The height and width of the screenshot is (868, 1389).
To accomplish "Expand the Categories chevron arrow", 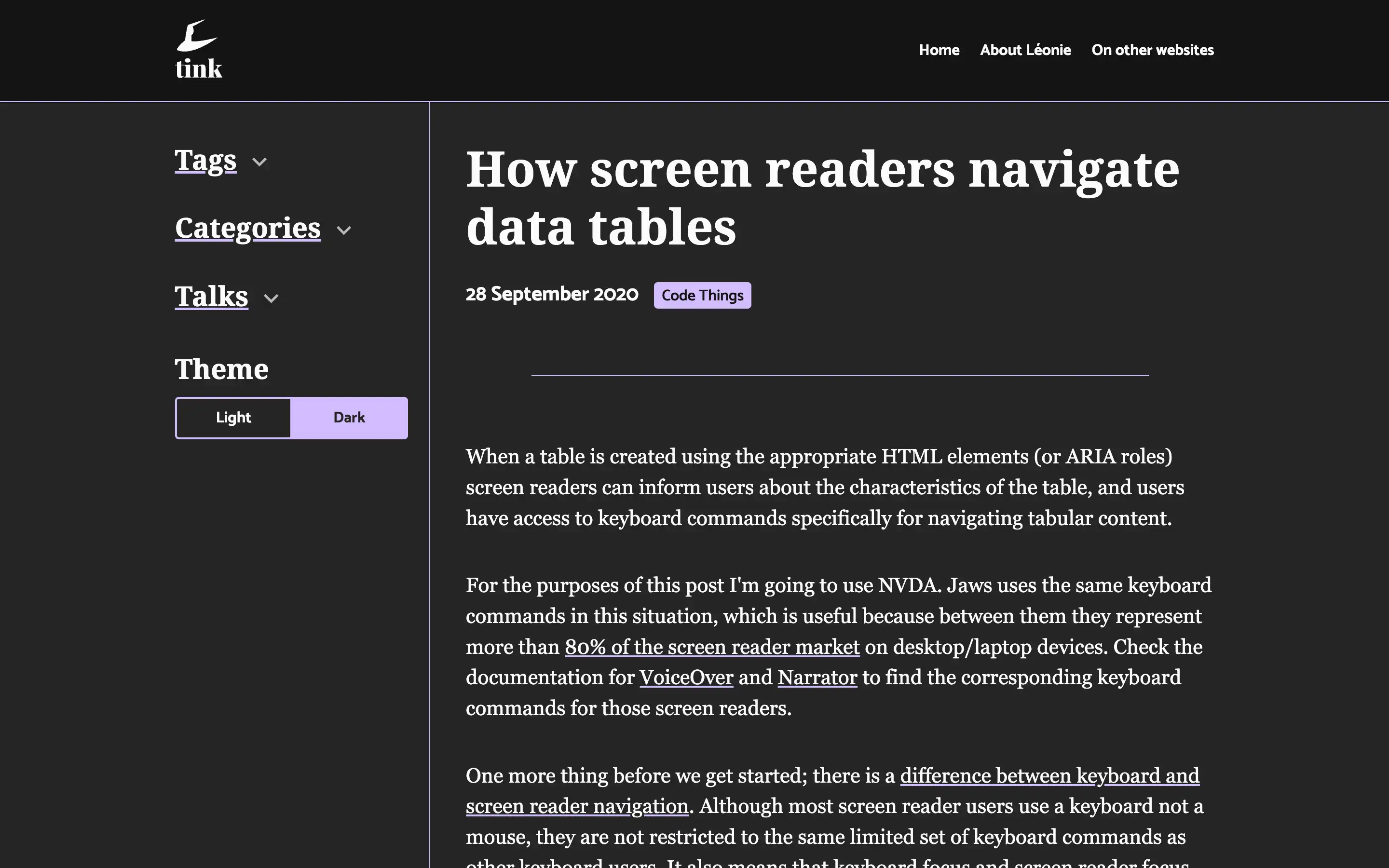I will (344, 230).
